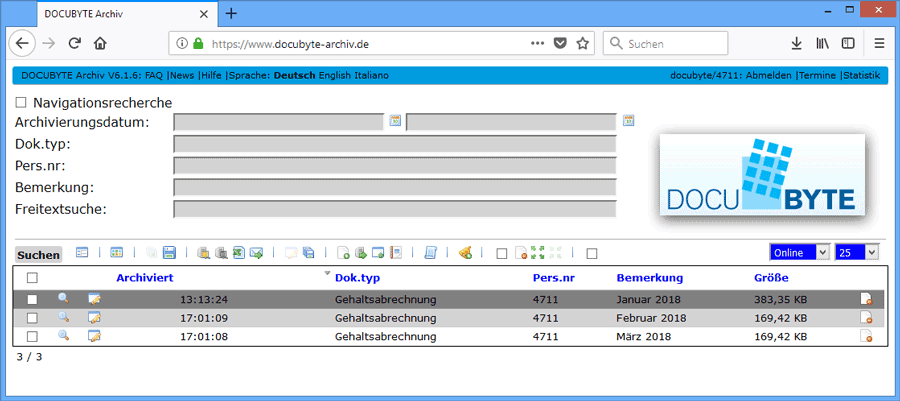Click the Suchen search button
Image resolution: width=900 pixels, height=401 pixels.
[x=38, y=255]
